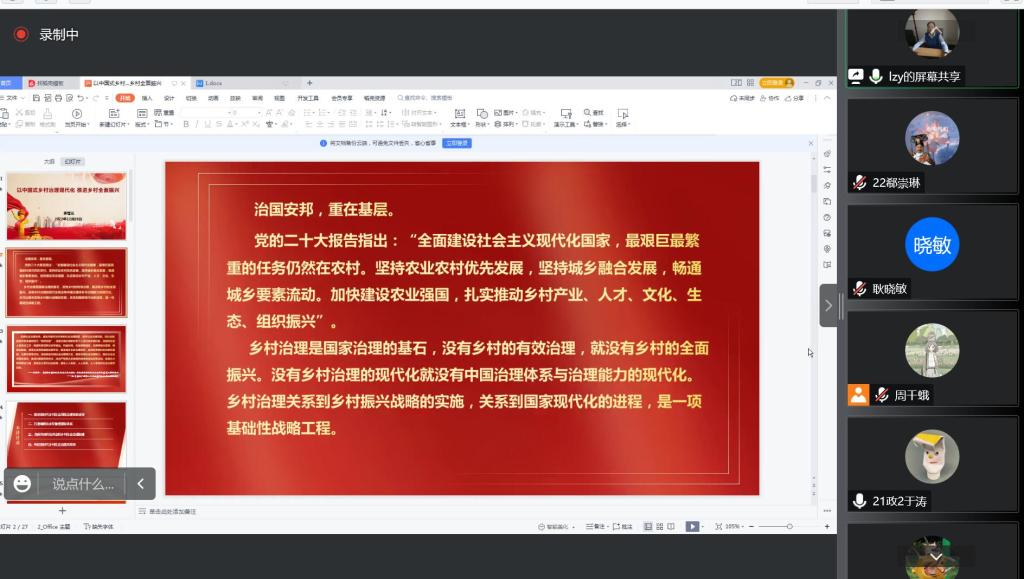Start slideshow from current slide icon
1024x579 pixels.
77,114
